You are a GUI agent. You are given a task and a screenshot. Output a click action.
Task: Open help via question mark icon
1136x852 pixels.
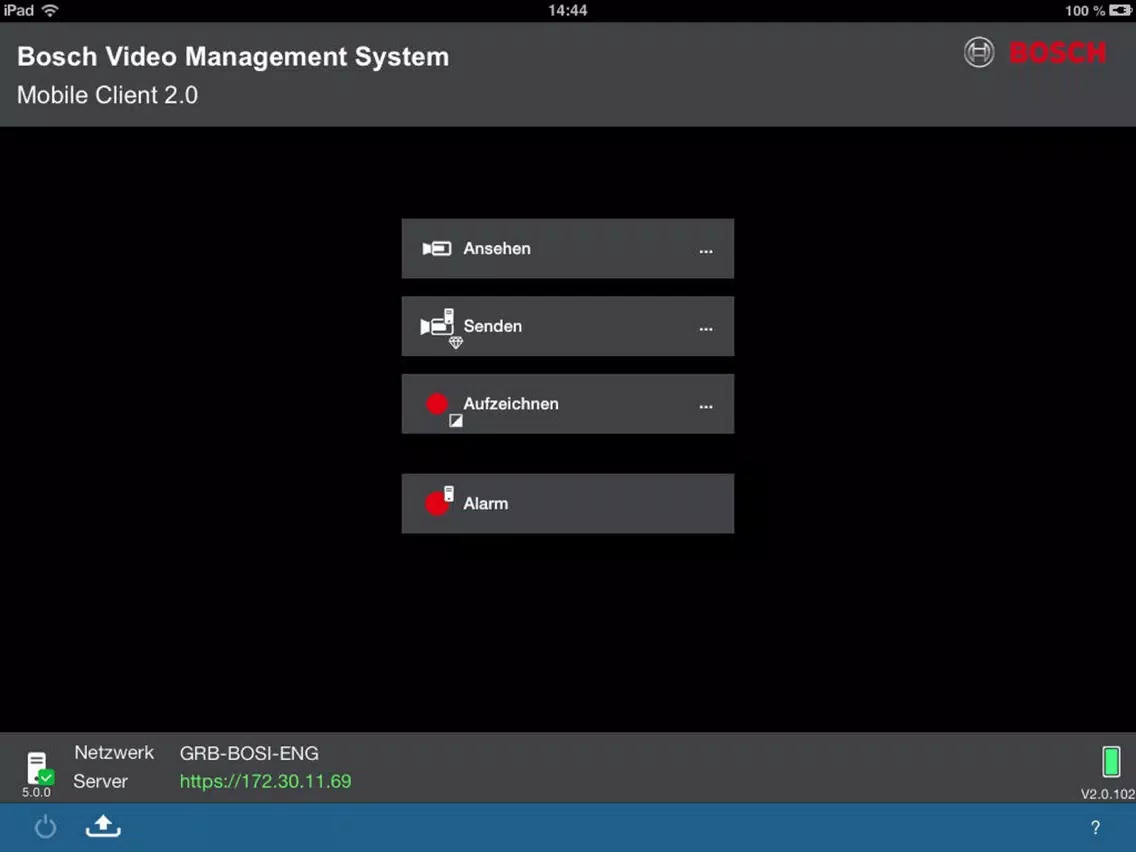[1095, 827]
